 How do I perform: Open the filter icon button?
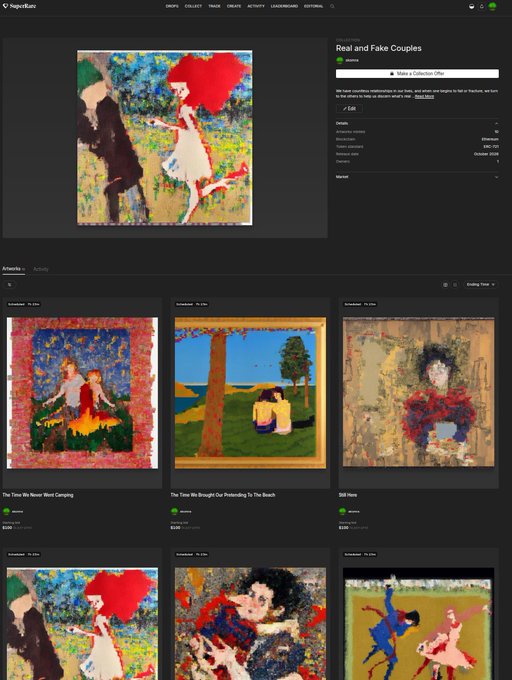click(10, 284)
